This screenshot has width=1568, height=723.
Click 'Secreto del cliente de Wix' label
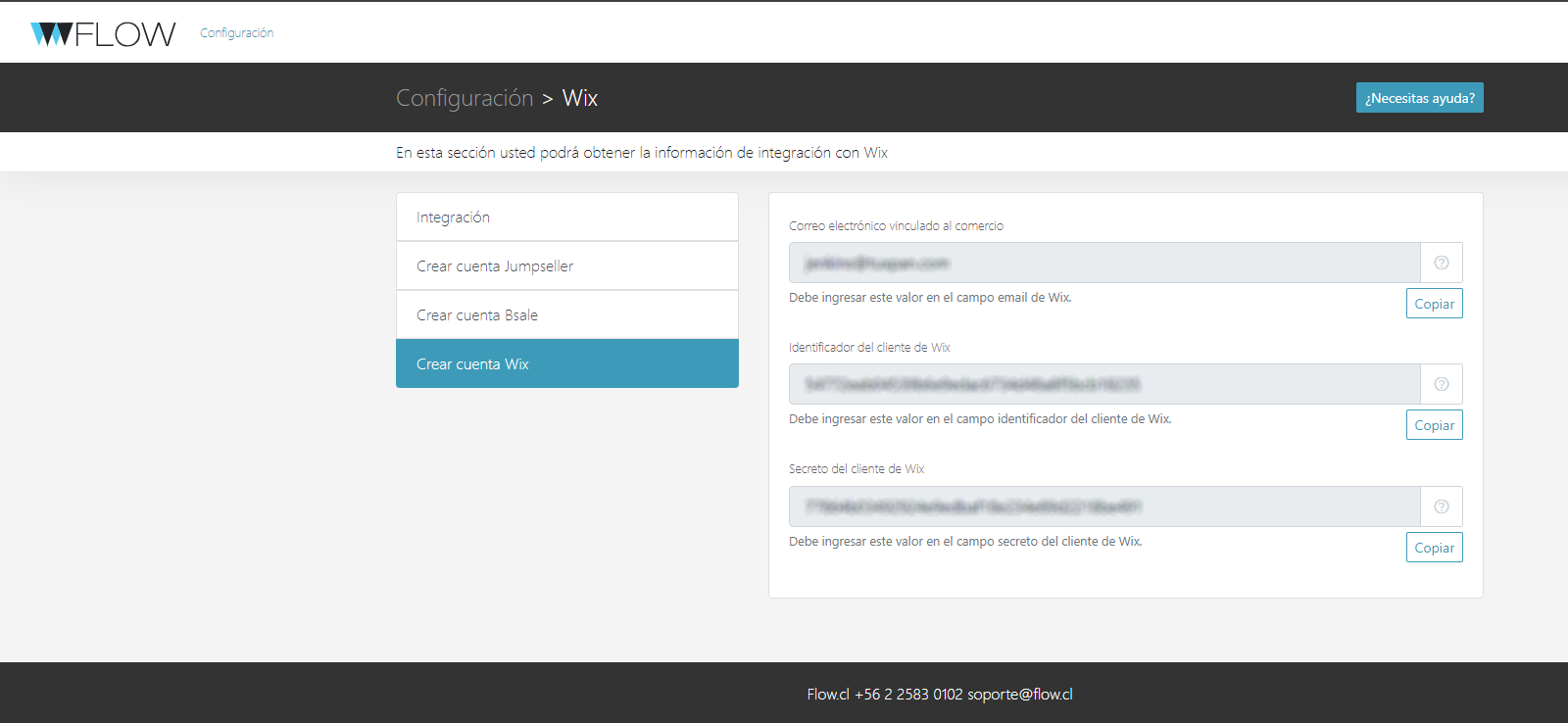pyautogui.click(x=857, y=469)
